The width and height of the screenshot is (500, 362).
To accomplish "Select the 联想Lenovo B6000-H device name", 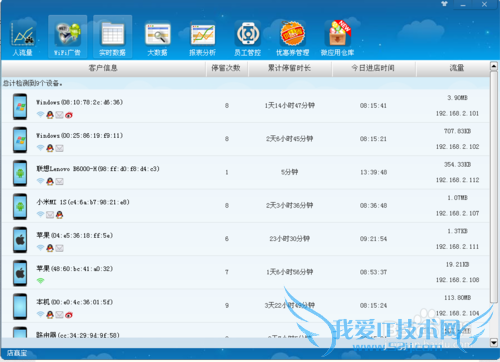I will [98, 169].
